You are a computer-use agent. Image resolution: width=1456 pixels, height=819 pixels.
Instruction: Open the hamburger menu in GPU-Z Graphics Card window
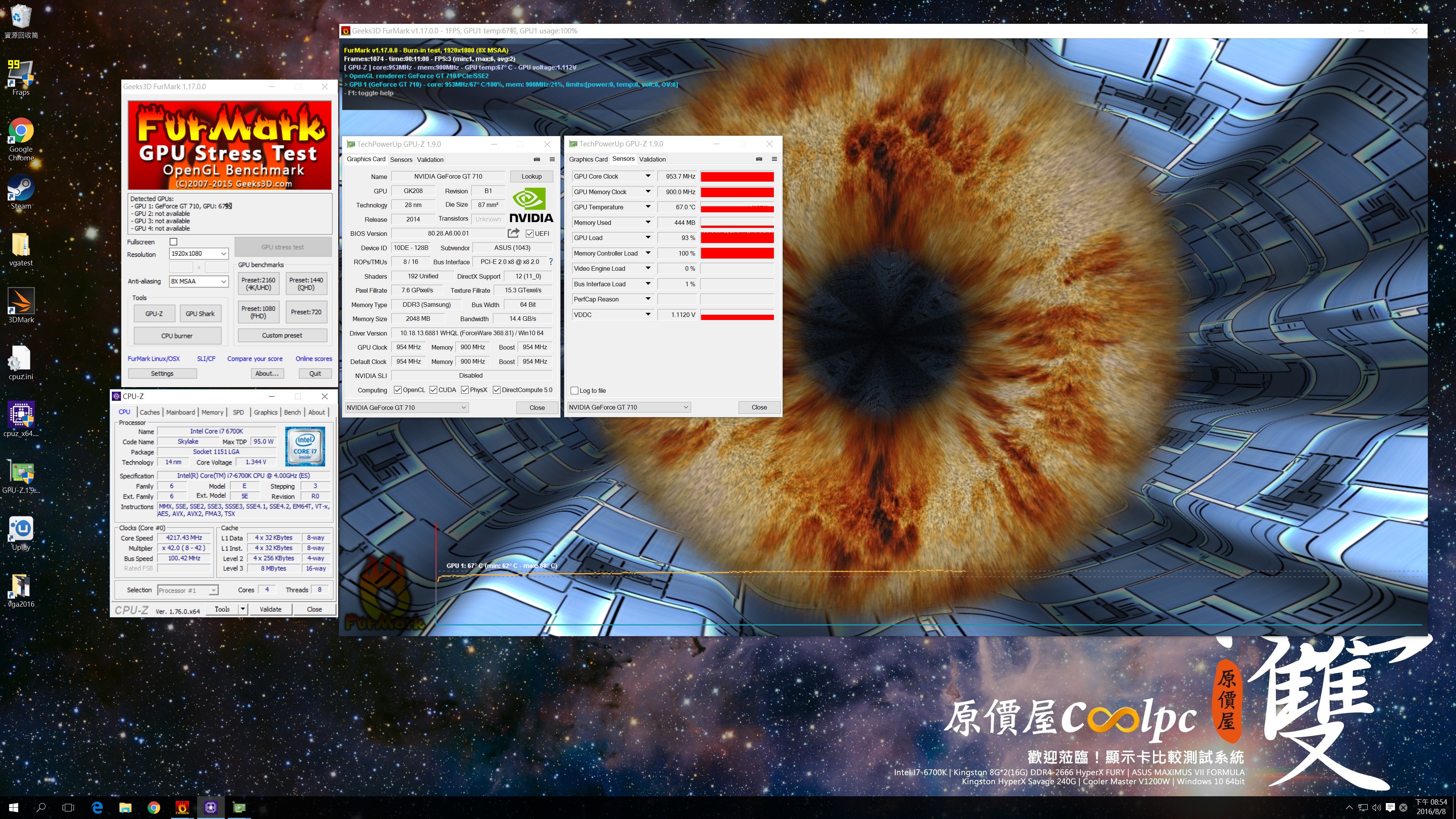(x=552, y=159)
